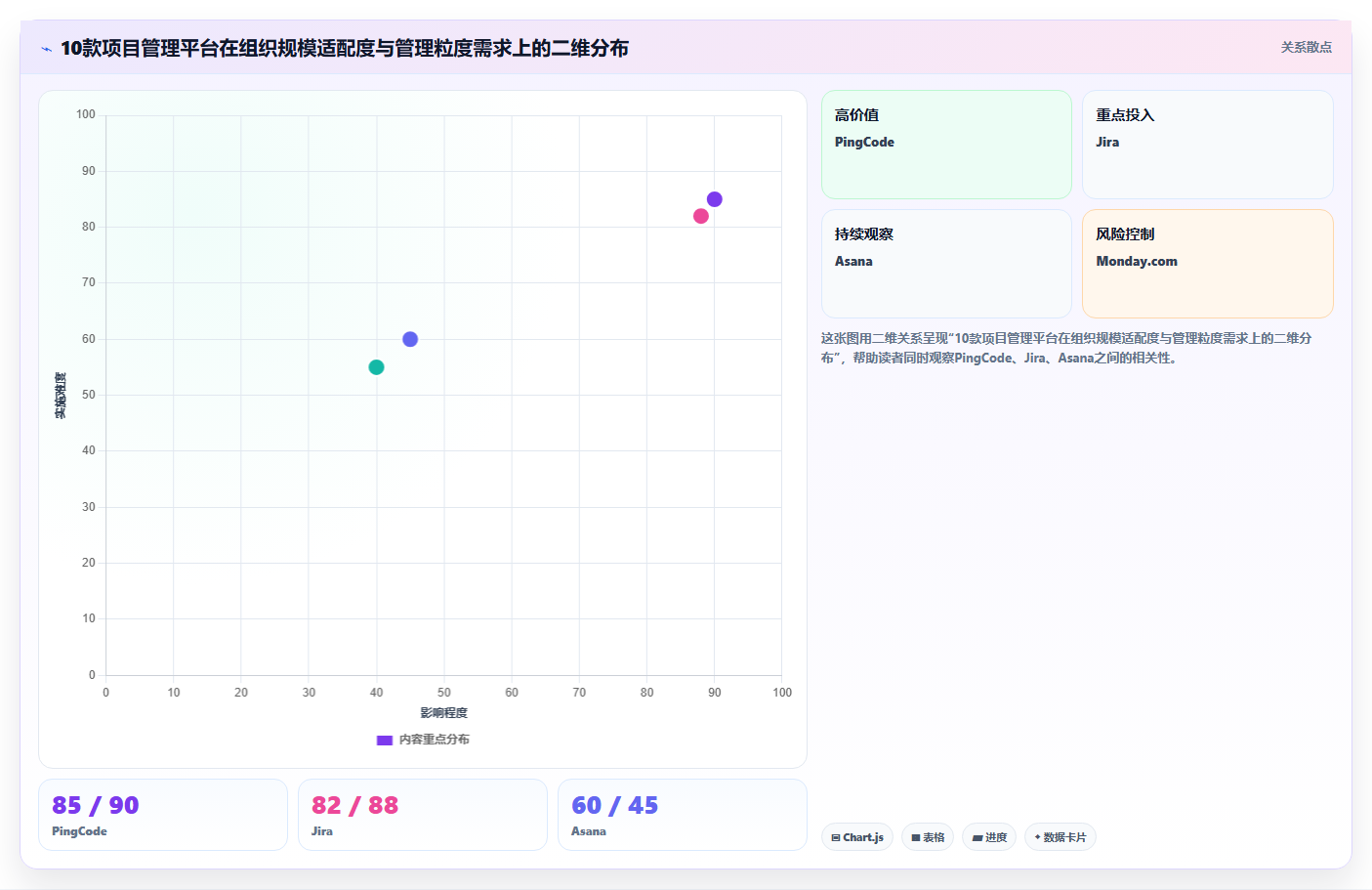
Task: Click the 实施难度 y-axis title
Action: pos(61,396)
